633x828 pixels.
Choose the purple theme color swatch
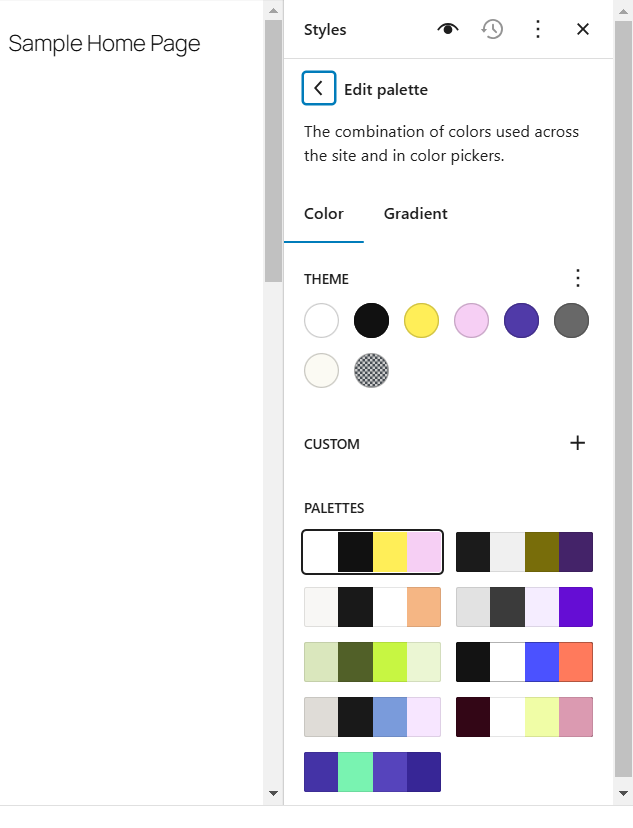tap(521, 321)
